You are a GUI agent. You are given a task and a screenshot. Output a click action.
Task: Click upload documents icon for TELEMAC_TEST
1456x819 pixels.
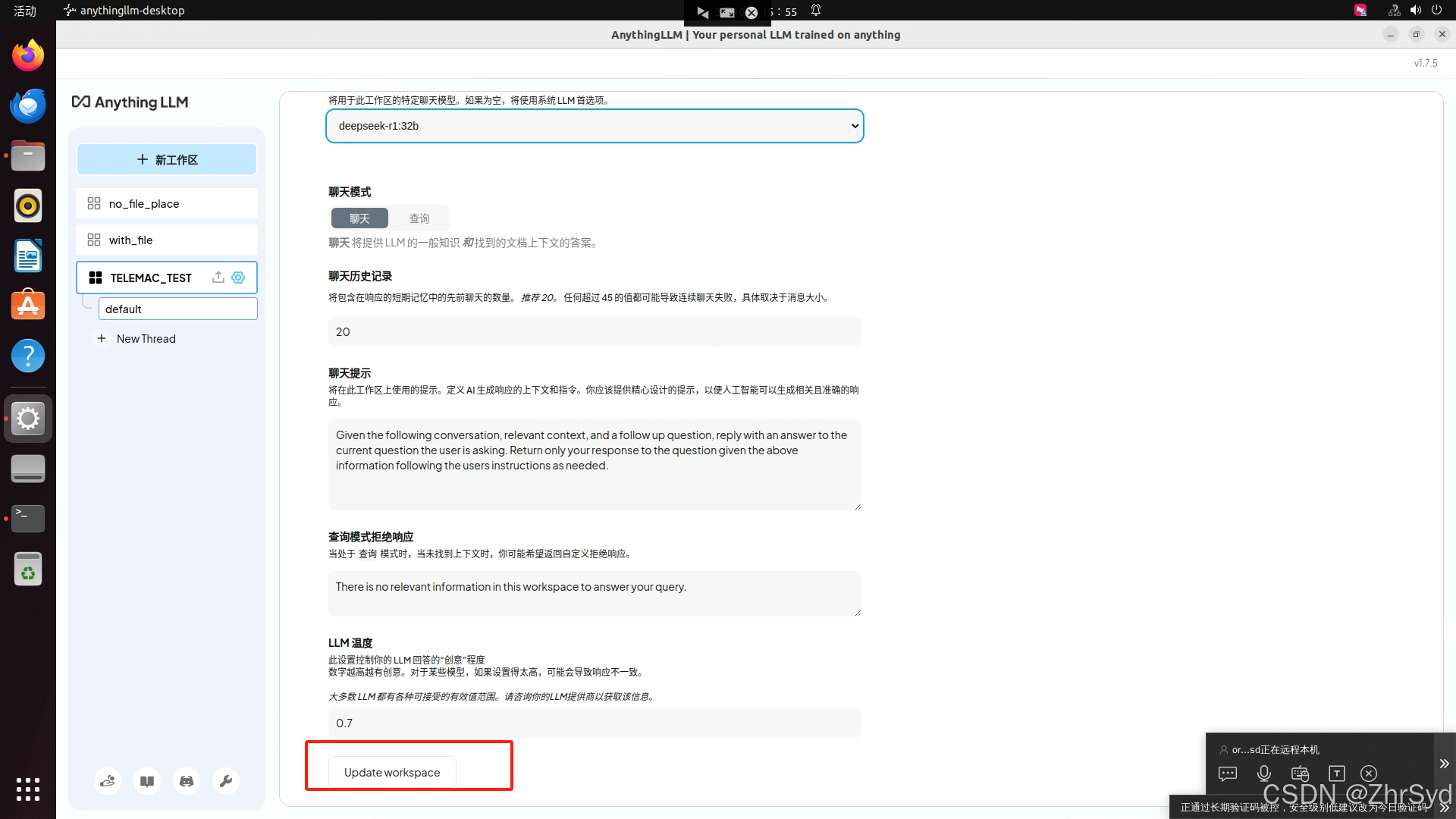(x=218, y=278)
